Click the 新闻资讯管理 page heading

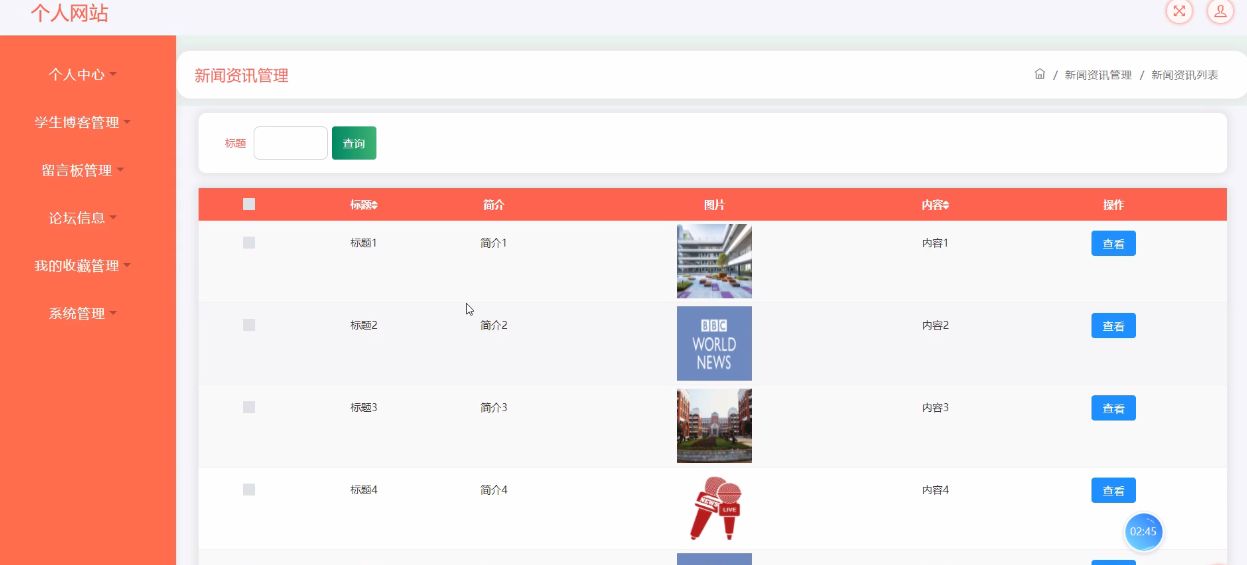click(241, 75)
